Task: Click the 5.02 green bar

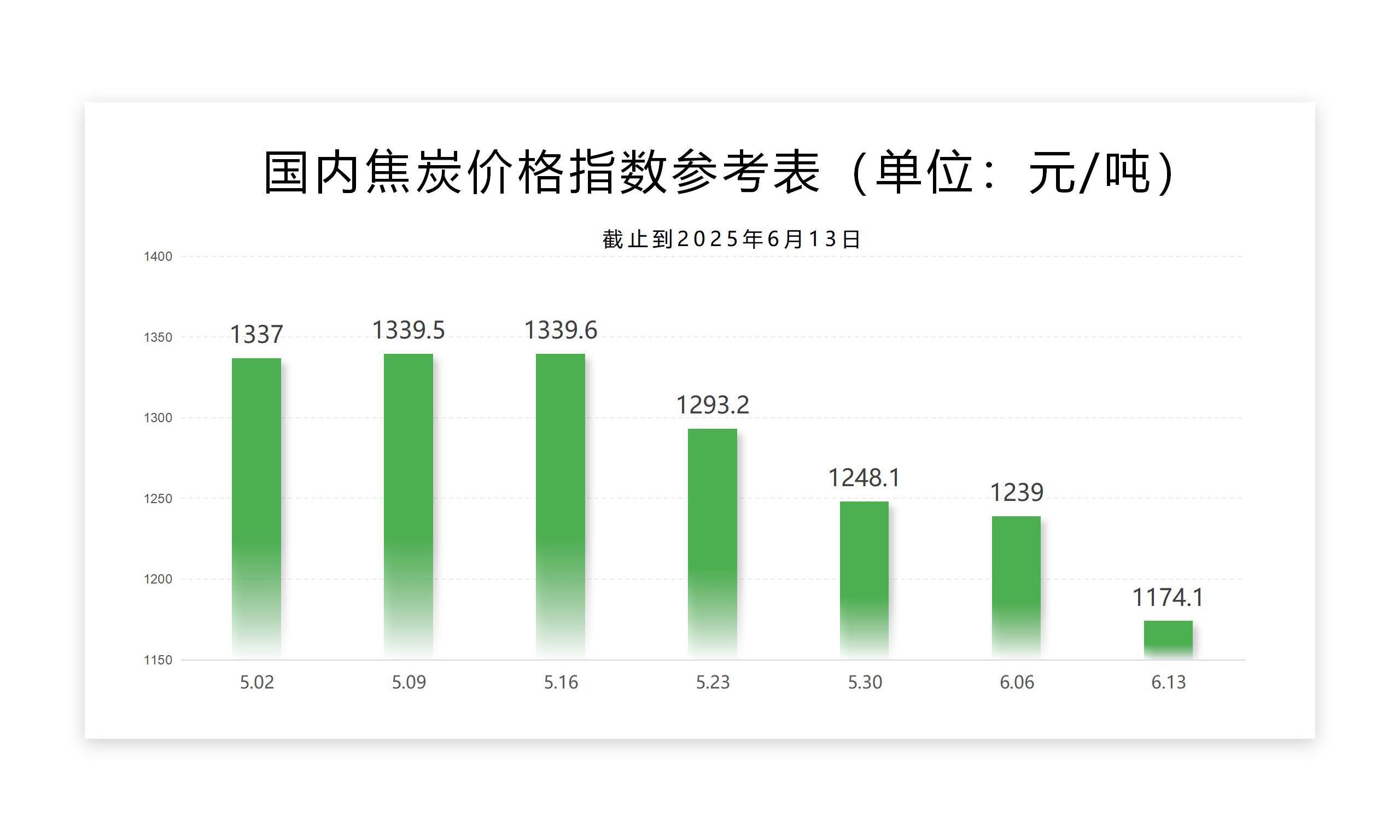Action: [x=256, y=508]
